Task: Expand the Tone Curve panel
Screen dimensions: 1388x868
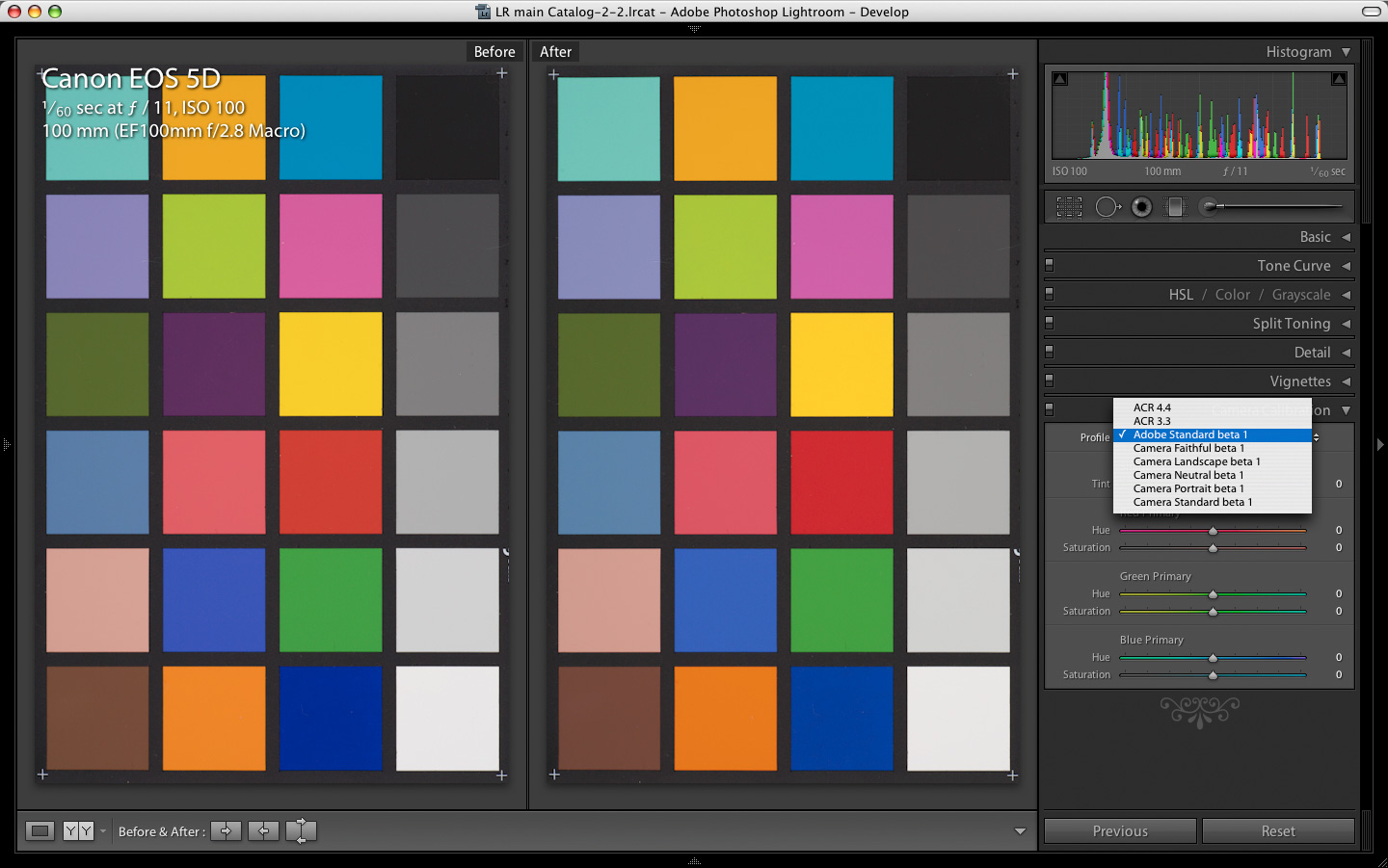Action: coord(1347,266)
